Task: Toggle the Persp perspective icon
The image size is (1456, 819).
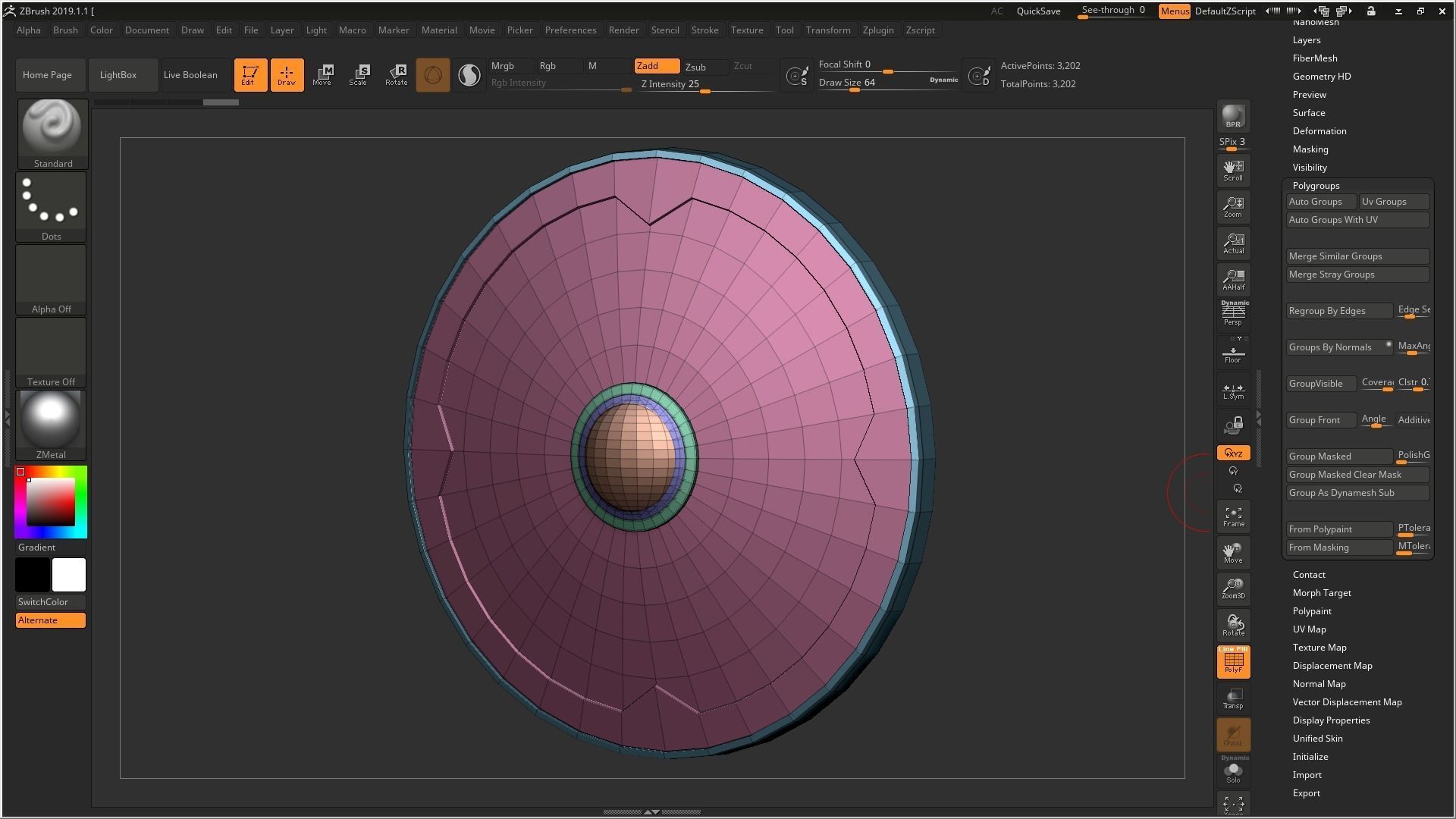Action: [1233, 313]
